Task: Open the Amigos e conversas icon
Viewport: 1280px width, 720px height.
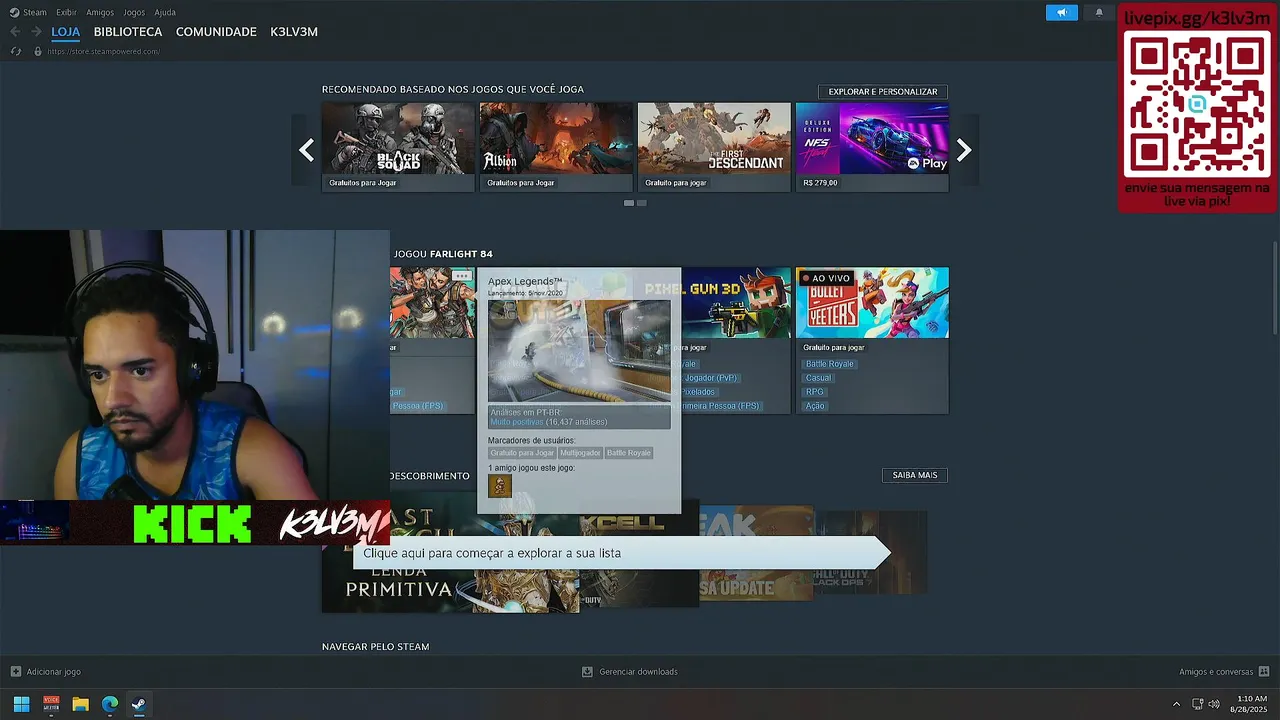Action: tap(1264, 672)
